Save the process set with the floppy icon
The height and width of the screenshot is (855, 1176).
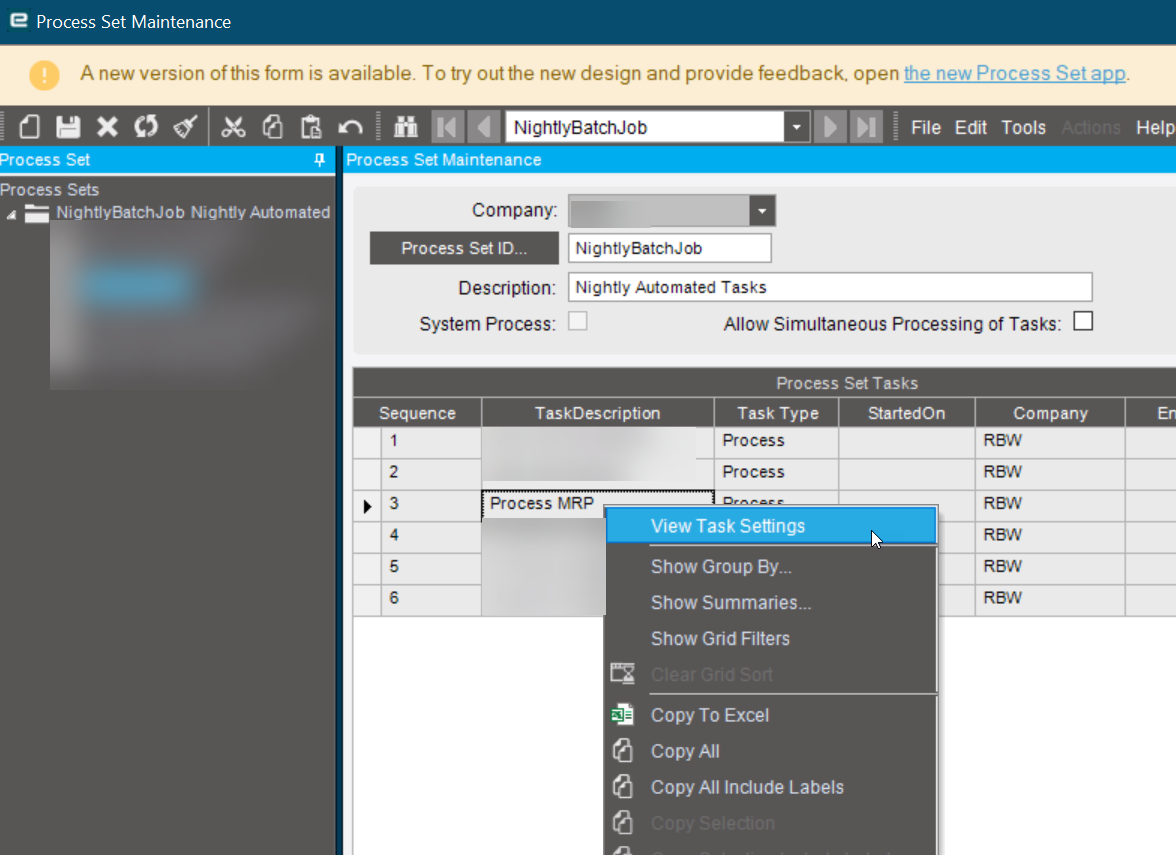(x=68, y=127)
